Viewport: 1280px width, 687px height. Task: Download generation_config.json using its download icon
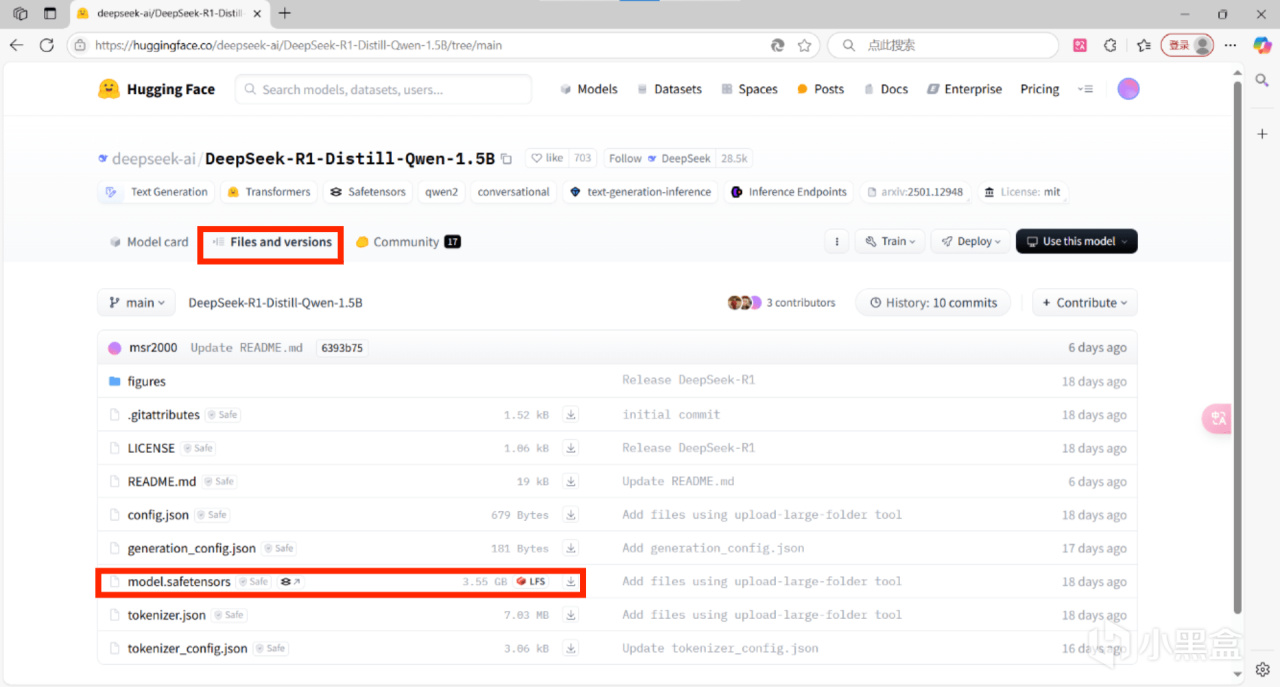click(571, 548)
